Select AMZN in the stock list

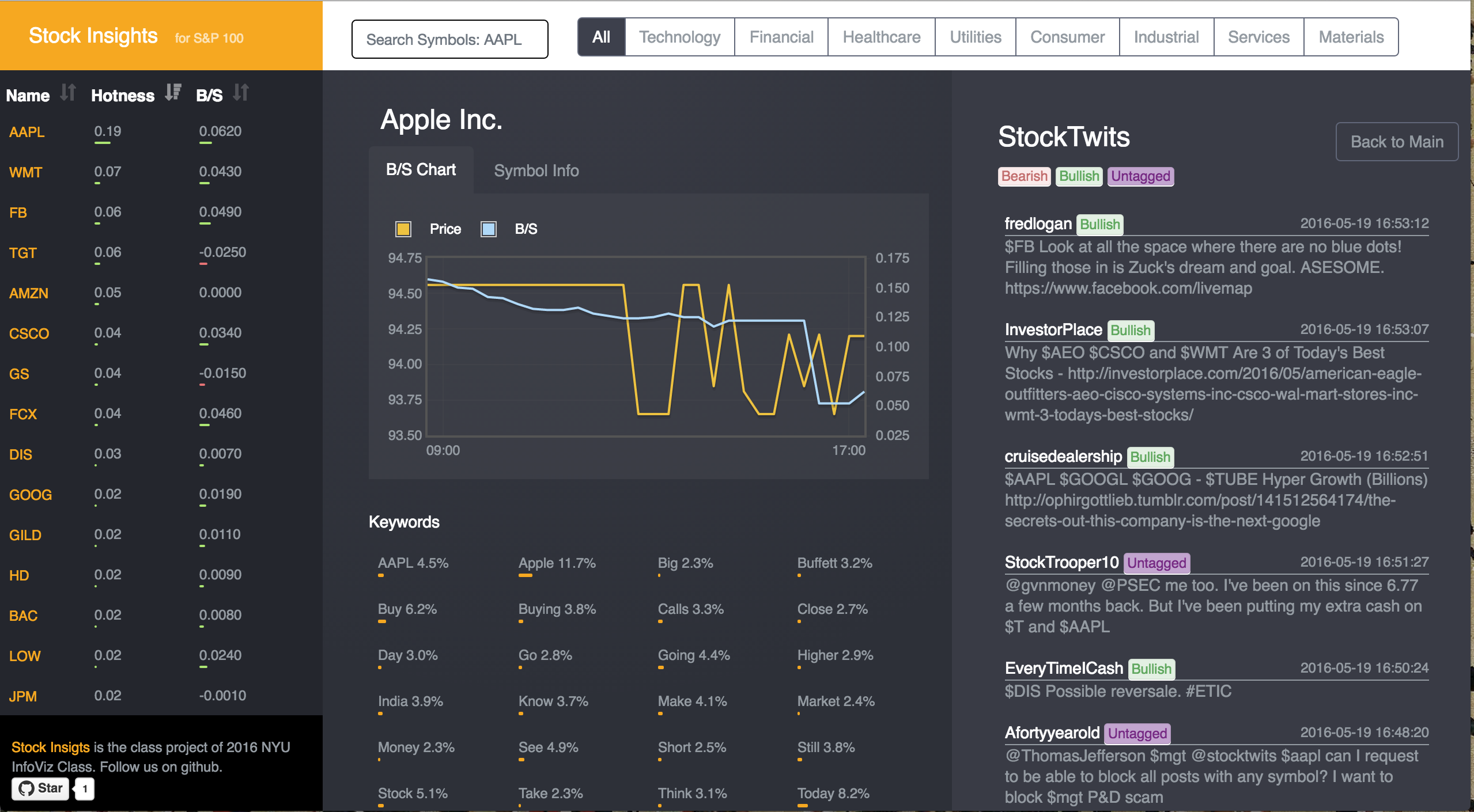[x=29, y=293]
